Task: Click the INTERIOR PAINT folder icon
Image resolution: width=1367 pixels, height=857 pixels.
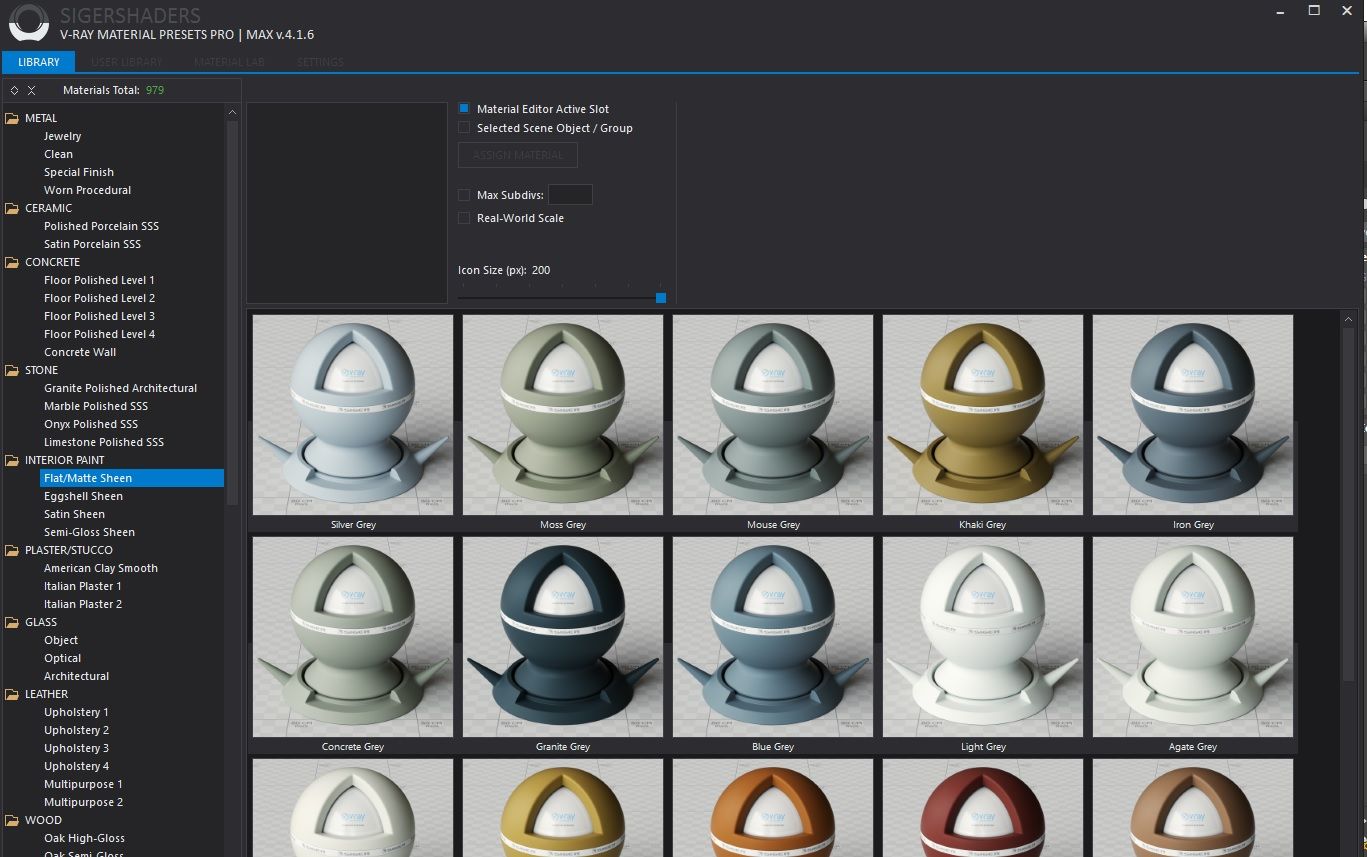Action: (12, 460)
